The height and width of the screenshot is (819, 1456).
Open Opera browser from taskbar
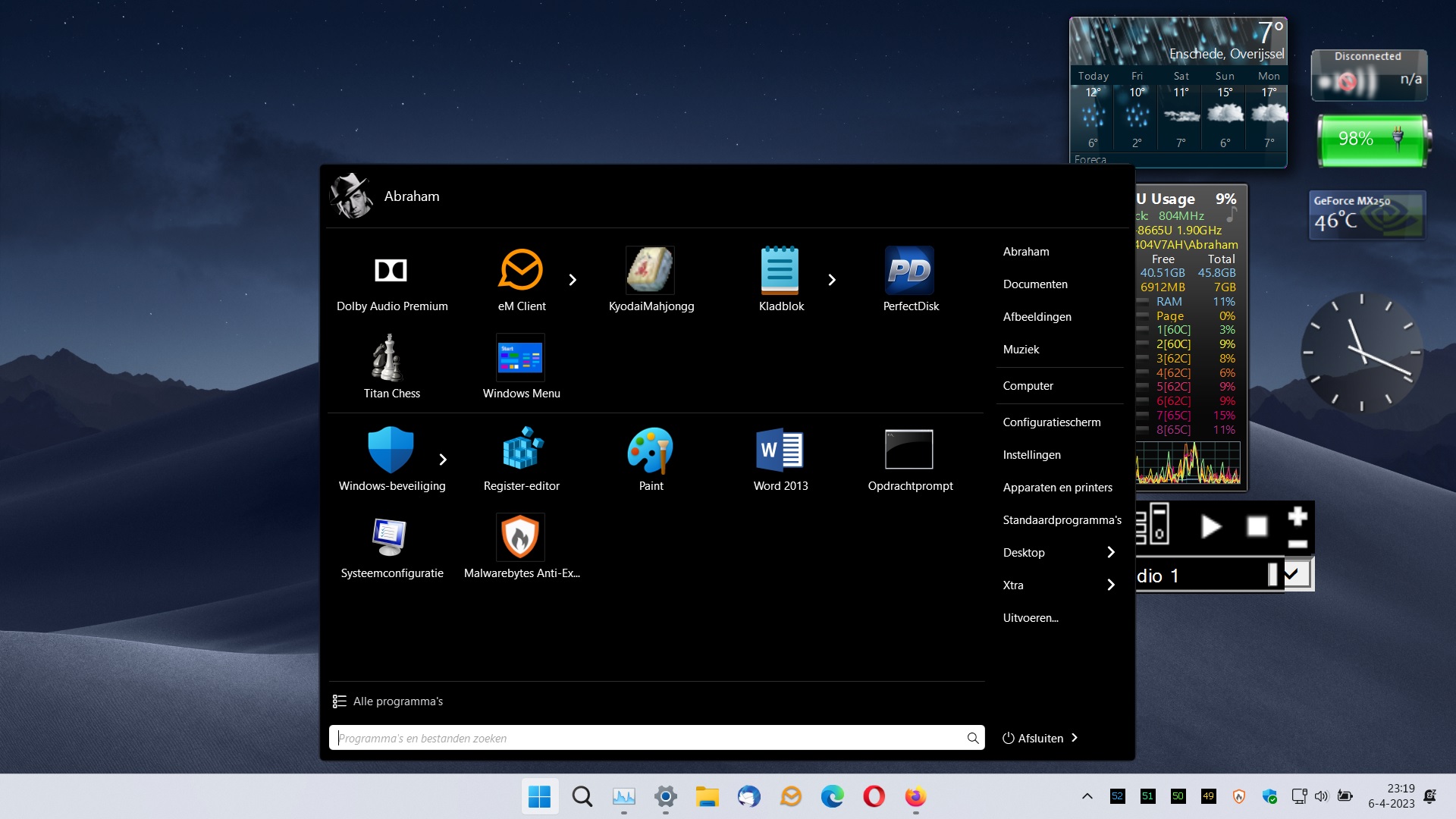click(x=874, y=796)
